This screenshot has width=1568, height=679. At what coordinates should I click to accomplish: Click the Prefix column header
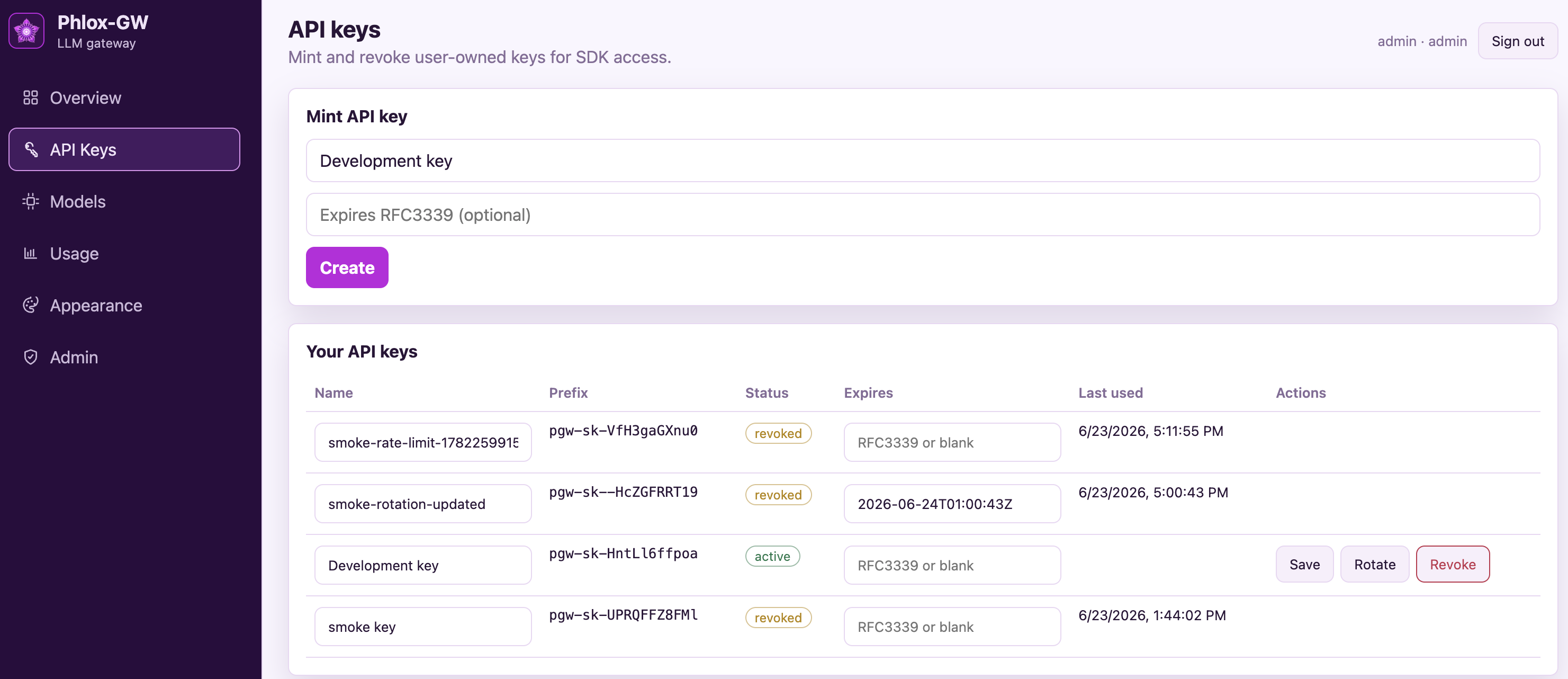[x=568, y=393]
